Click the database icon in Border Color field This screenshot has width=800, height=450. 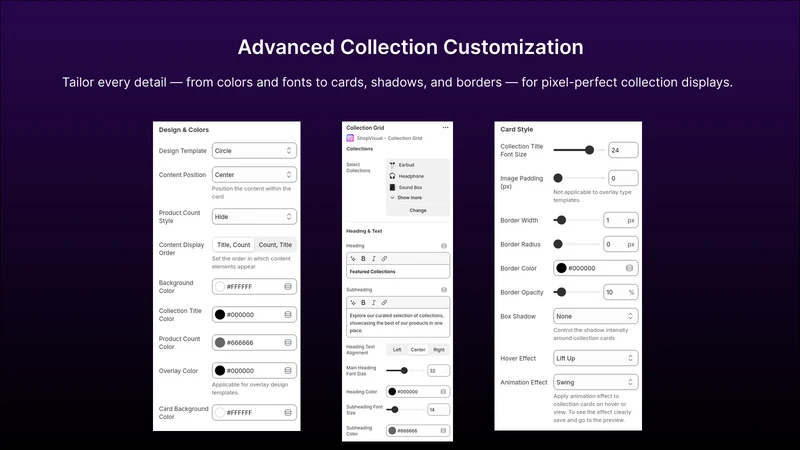(629, 268)
